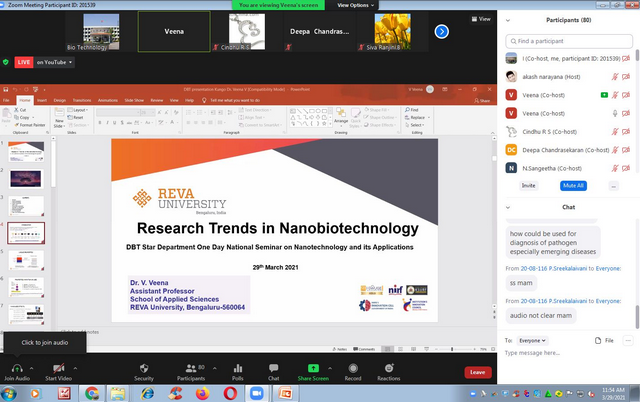Click the Format Painter tool
The width and height of the screenshot is (640, 402).
tap(30, 125)
